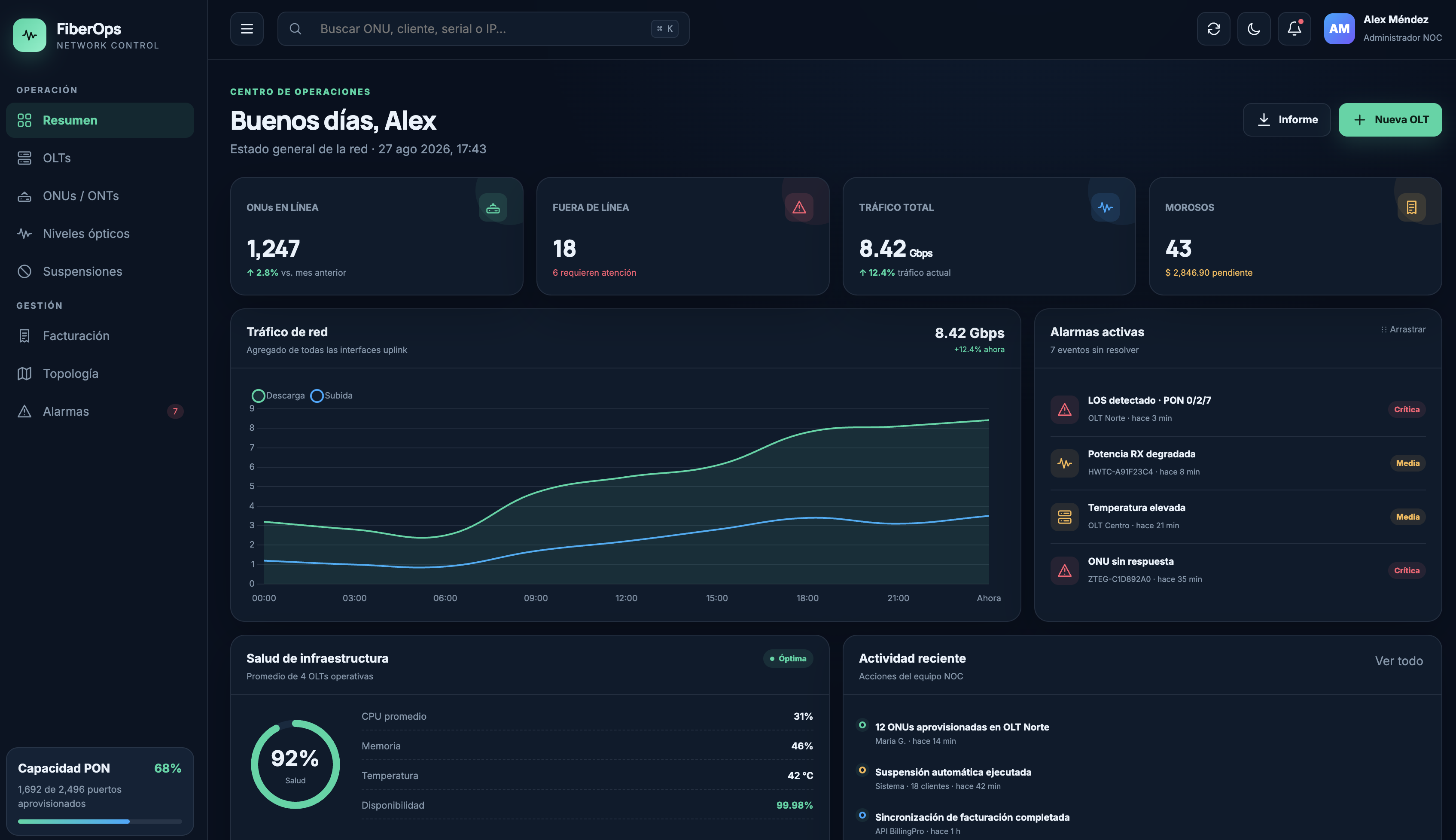Click the FiberOps logo icon
The image size is (1456, 840).
tap(29, 35)
